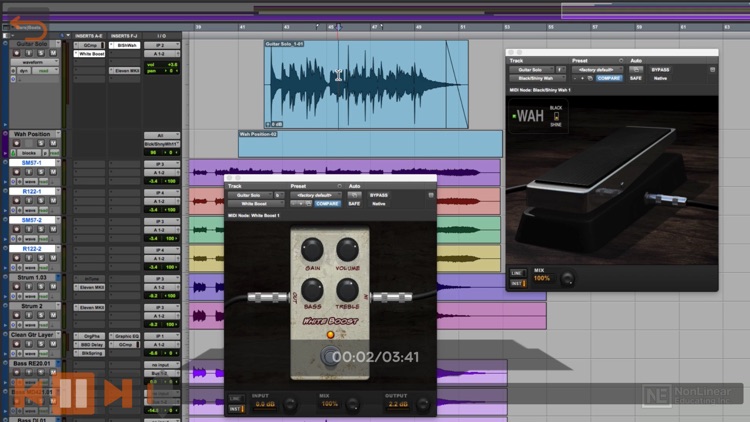Mute the SM57-1 track
This screenshot has width=750, height=422.
pyautogui.click(x=53, y=172)
